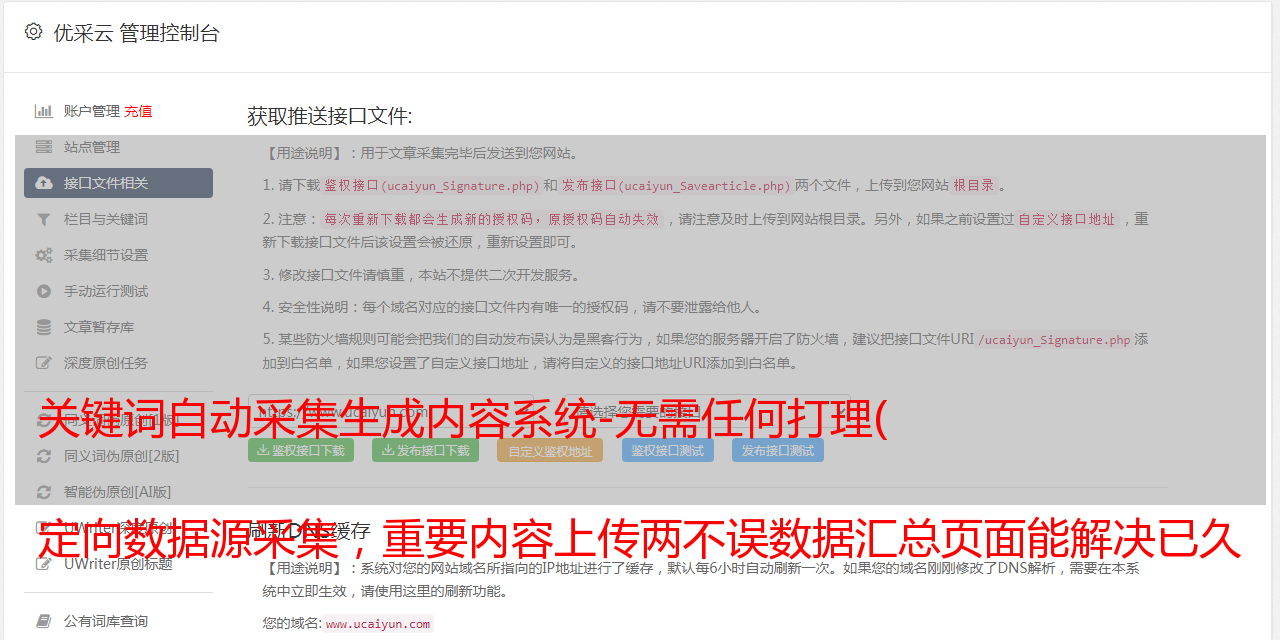Click the blue 发布接口测试 button

click(x=778, y=450)
